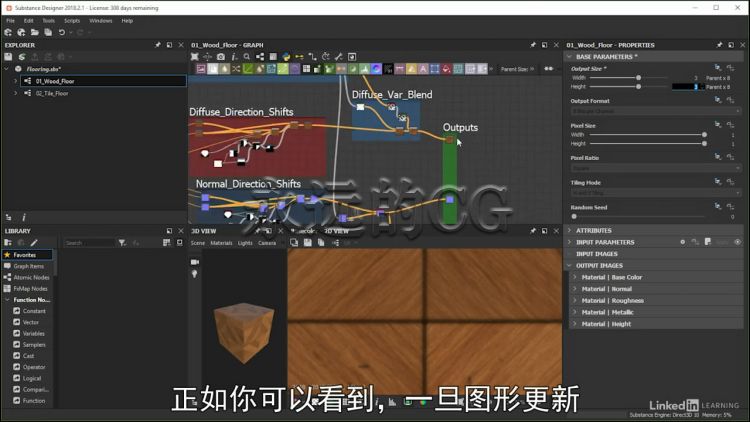Add a Blend node from the node bar
This screenshot has height=422, width=750.
click(x=212, y=69)
